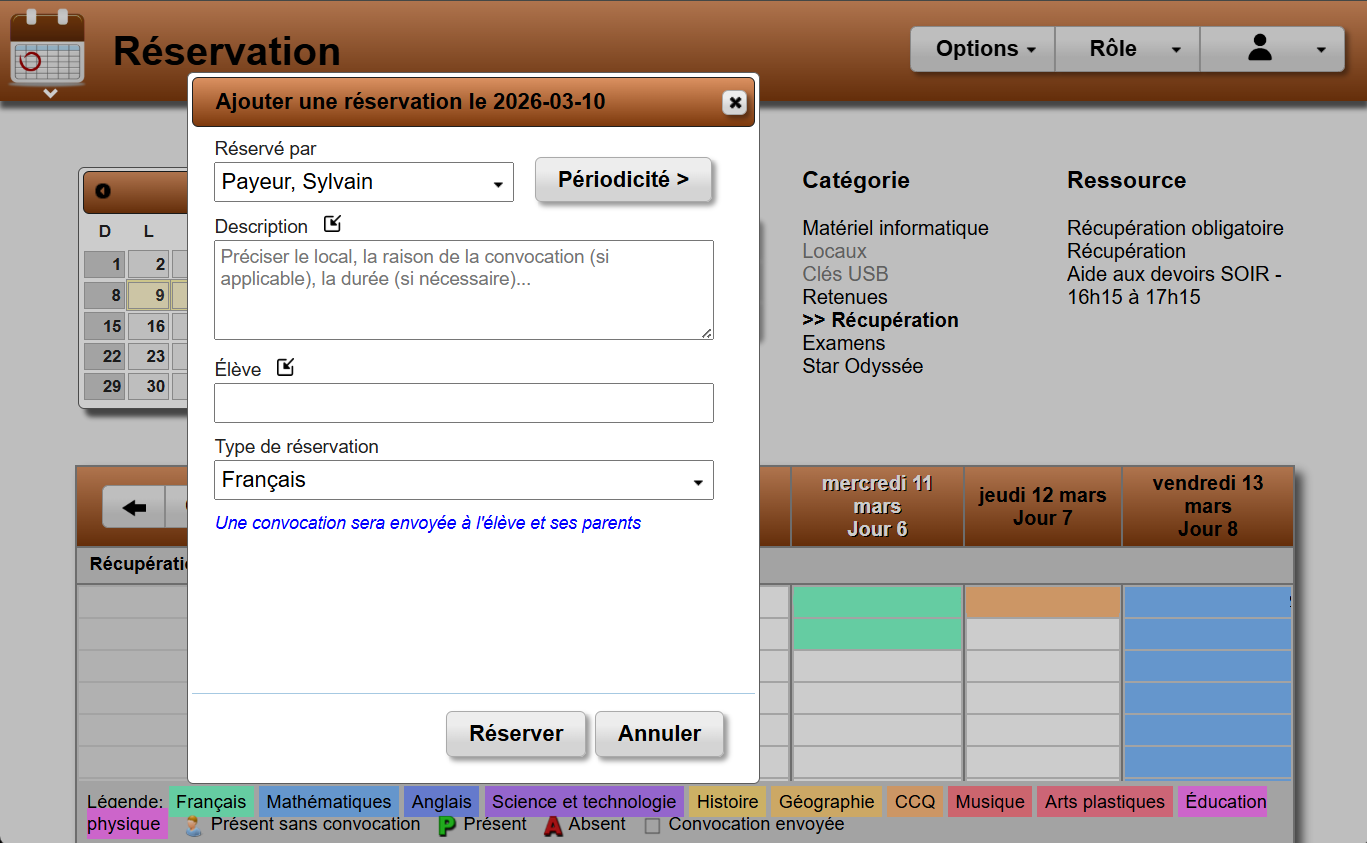This screenshot has height=843, width=1367.
Task: Go to previous month in mini calendar
Action: (x=103, y=191)
